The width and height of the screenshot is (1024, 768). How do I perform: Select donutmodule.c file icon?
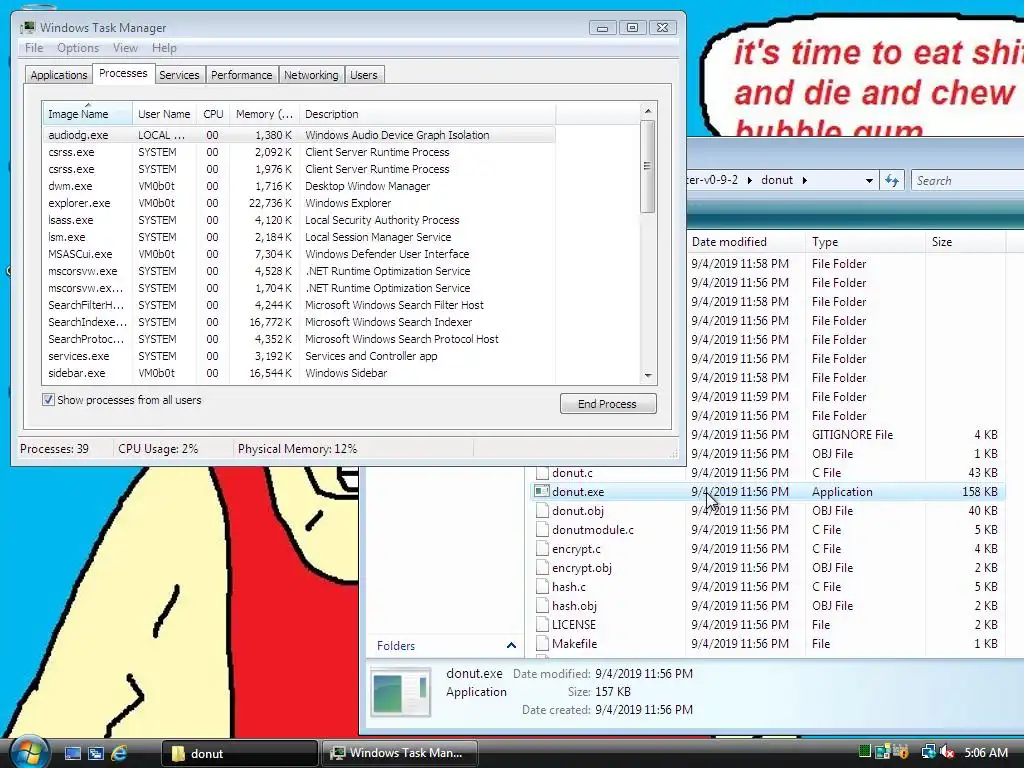[x=541, y=529]
